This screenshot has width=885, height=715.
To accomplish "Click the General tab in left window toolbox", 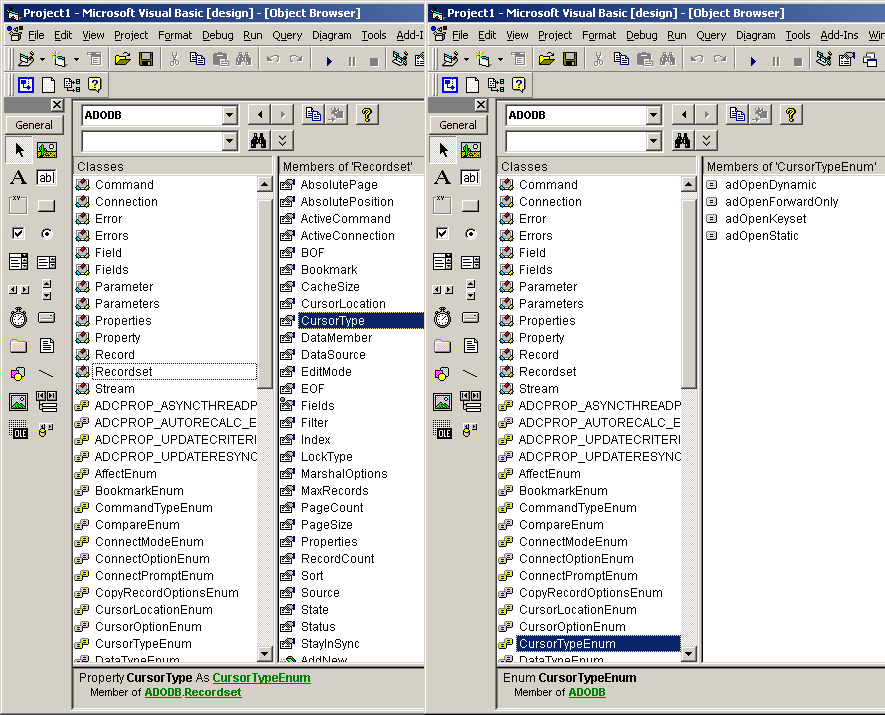I will click(x=34, y=125).
